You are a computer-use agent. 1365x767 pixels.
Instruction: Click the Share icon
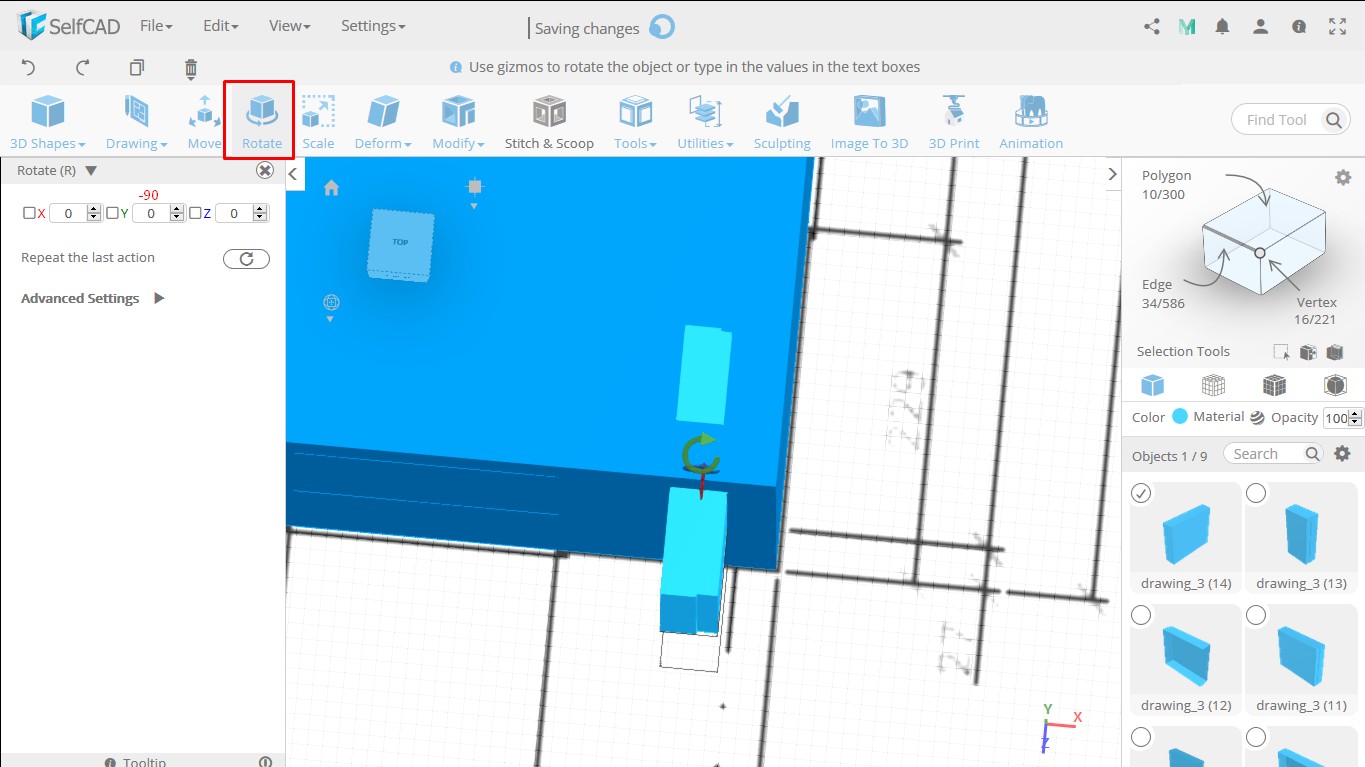pyautogui.click(x=1152, y=27)
